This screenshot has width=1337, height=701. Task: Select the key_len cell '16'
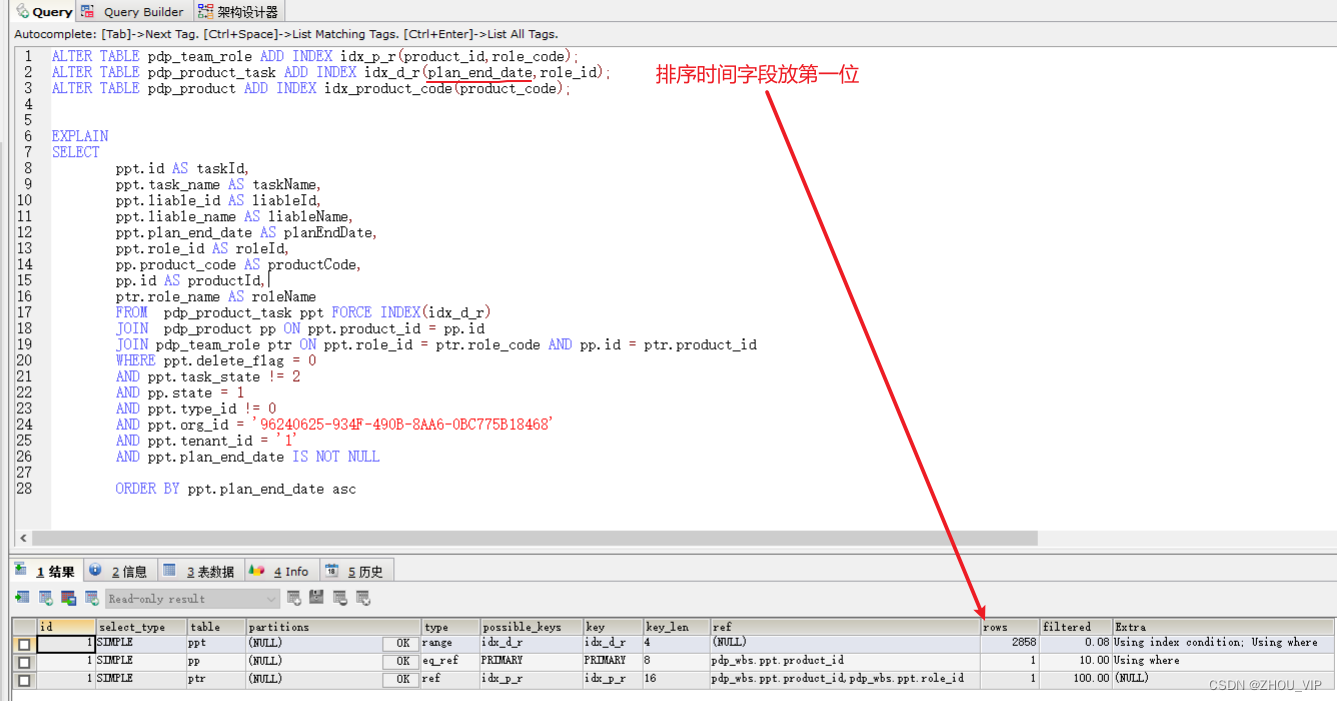676,680
